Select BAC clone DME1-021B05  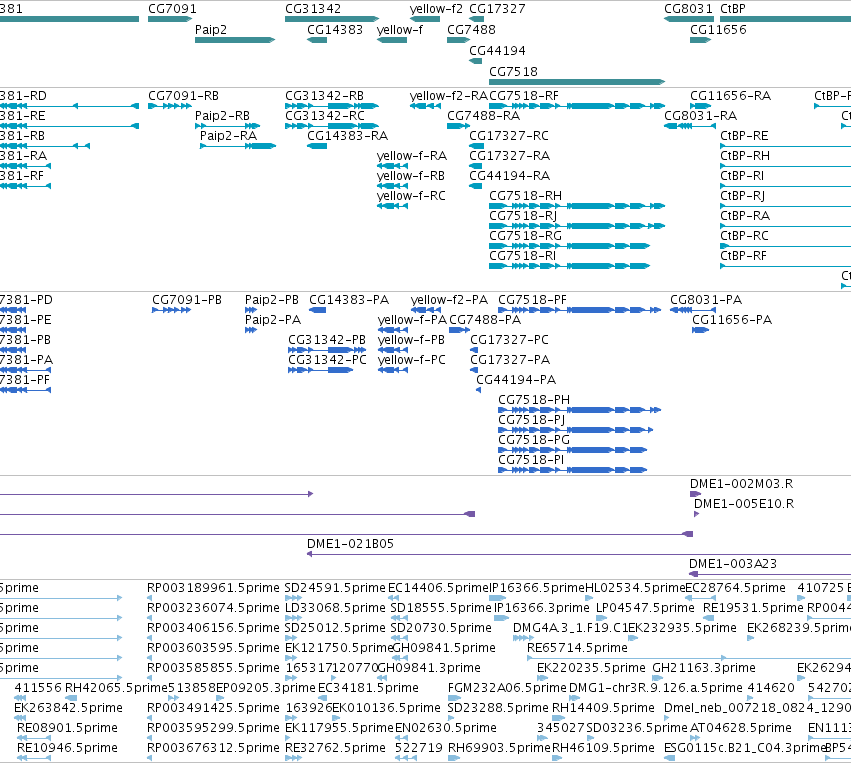click(x=579, y=554)
